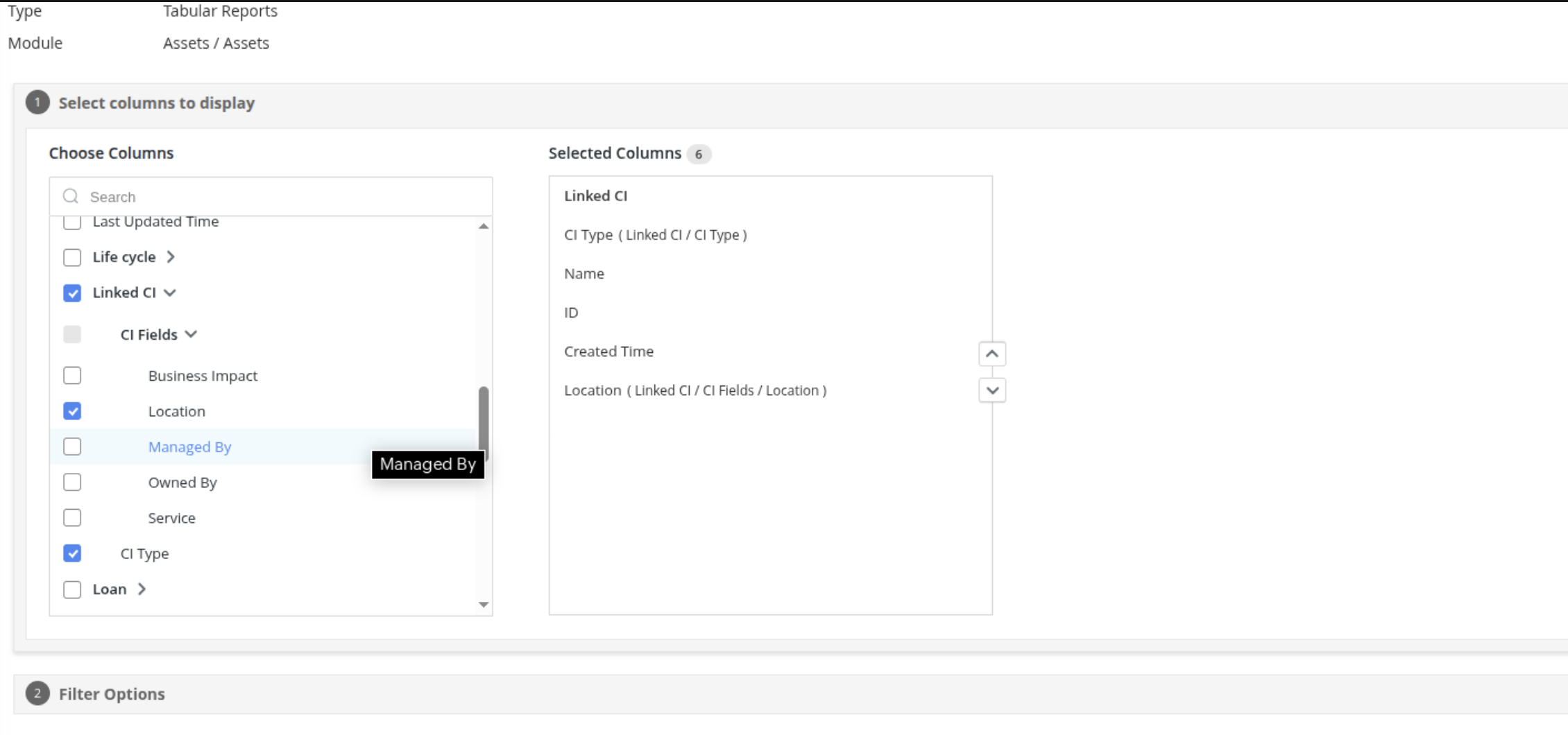Expand the Loan group
The height and width of the screenshot is (735, 1568).
142,589
